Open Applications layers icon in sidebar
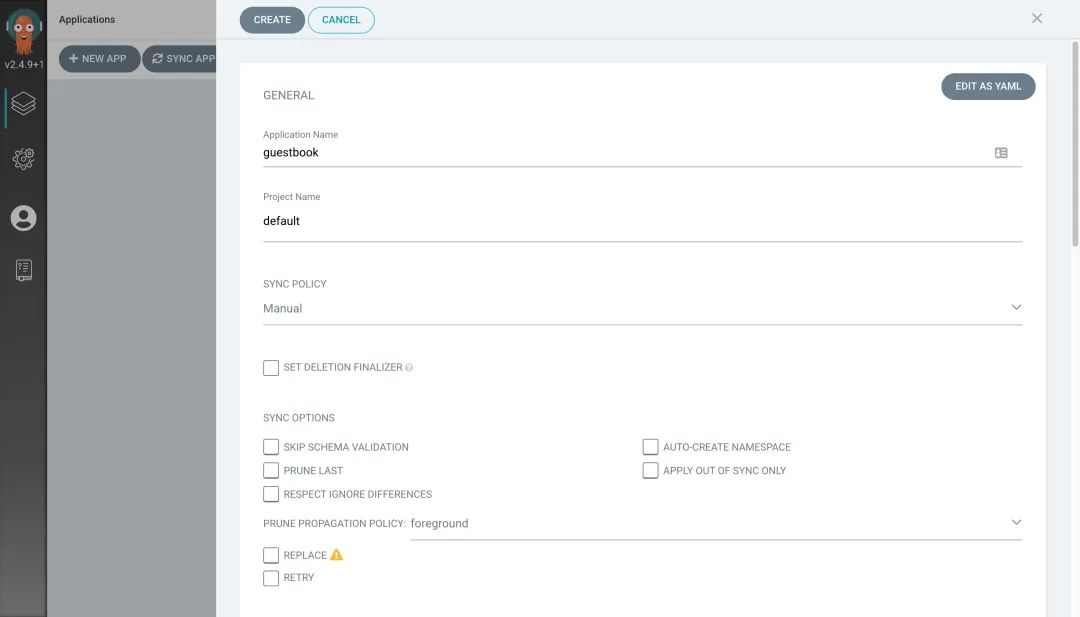Screen dimensions: 1080x617 coord(24,103)
